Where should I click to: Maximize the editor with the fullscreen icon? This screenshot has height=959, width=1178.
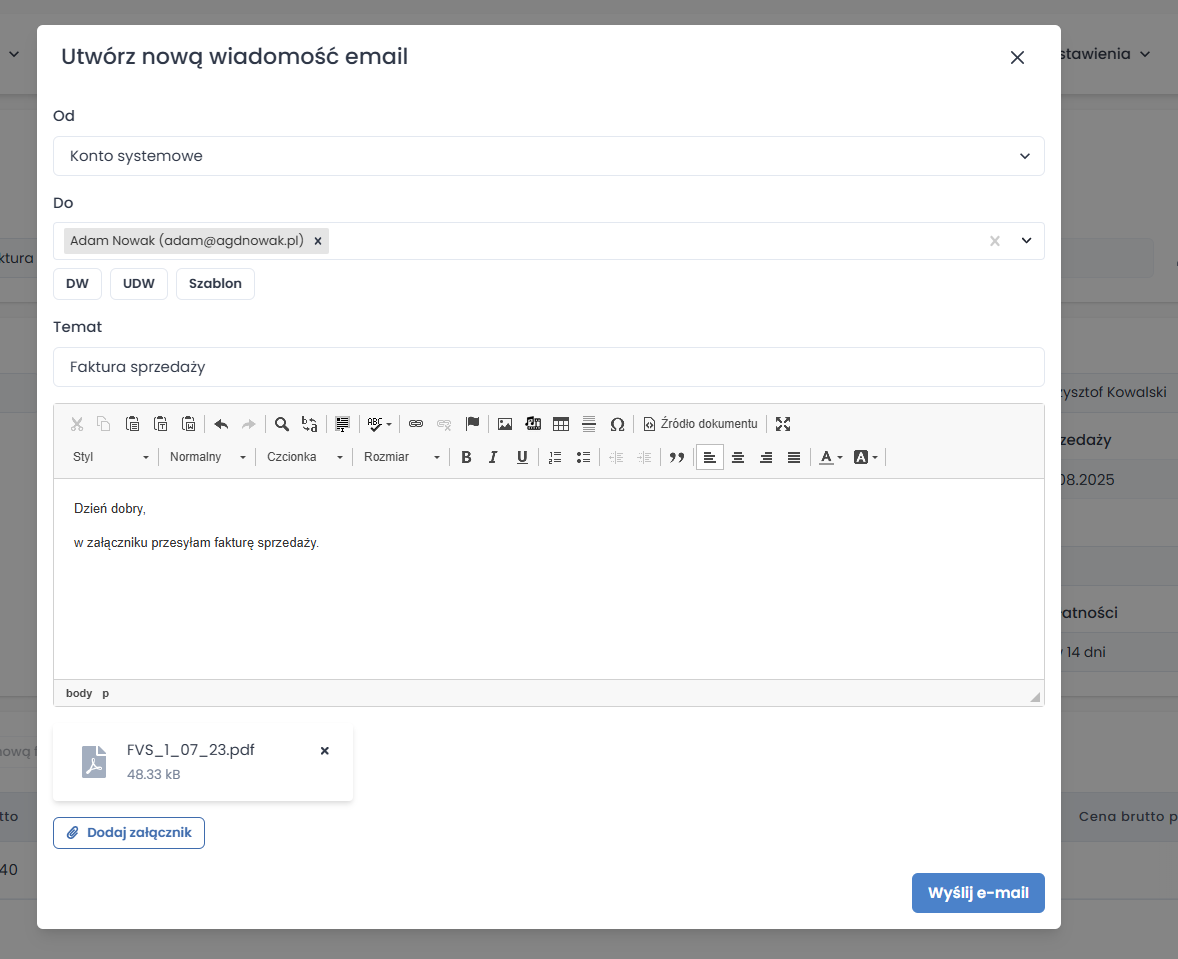tap(783, 424)
